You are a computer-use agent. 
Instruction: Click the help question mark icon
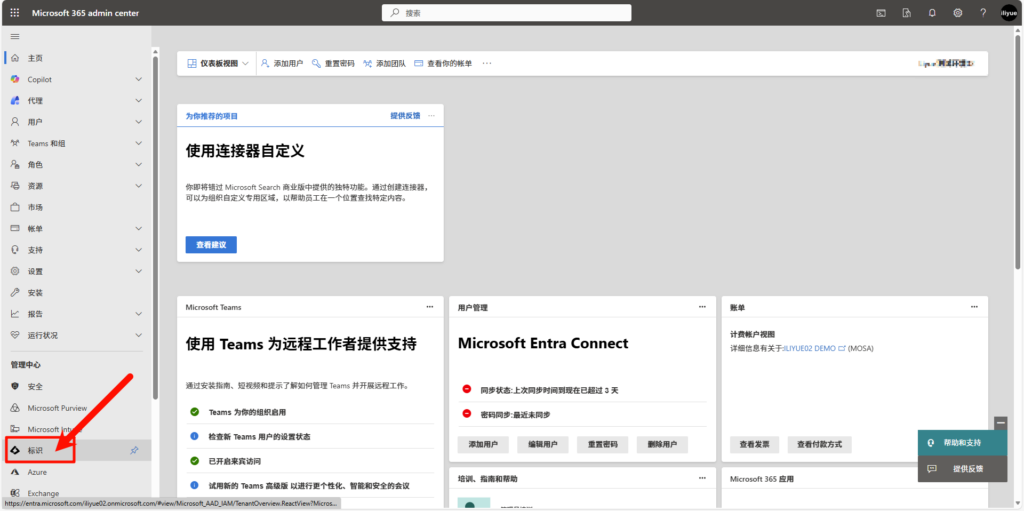982,13
